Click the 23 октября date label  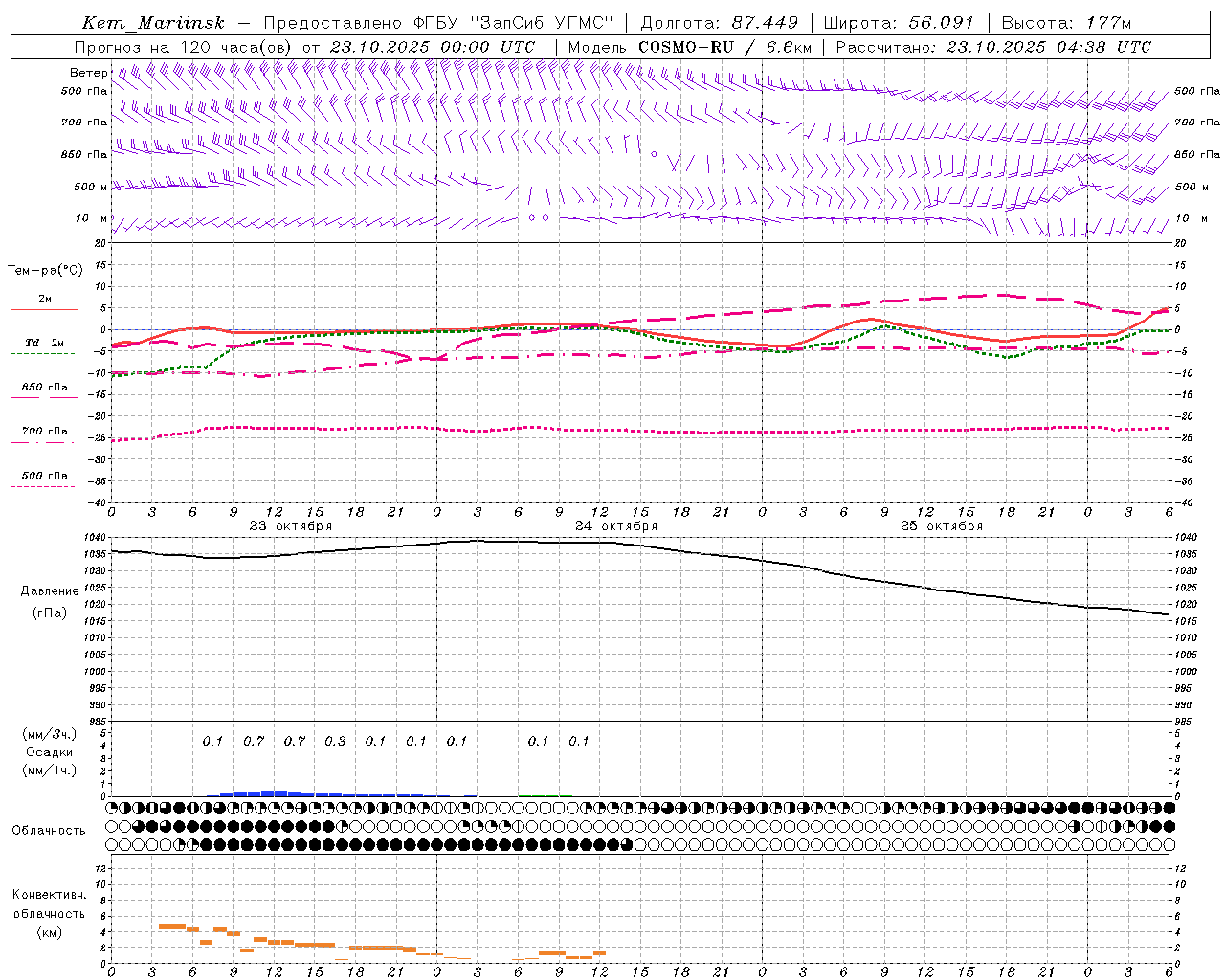pos(291,526)
